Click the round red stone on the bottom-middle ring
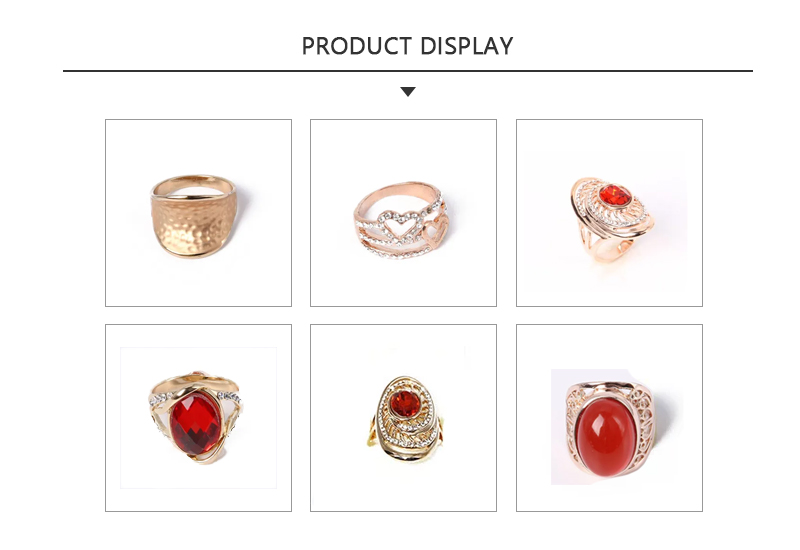 click(405, 404)
